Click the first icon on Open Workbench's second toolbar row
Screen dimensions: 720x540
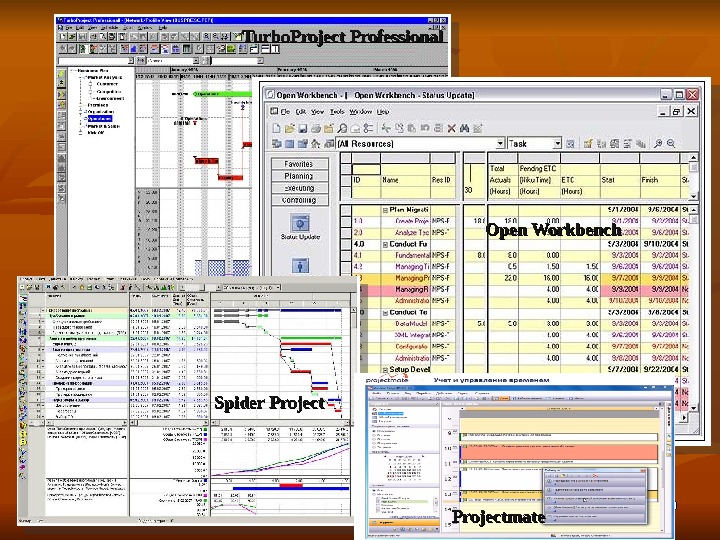(276, 144)
